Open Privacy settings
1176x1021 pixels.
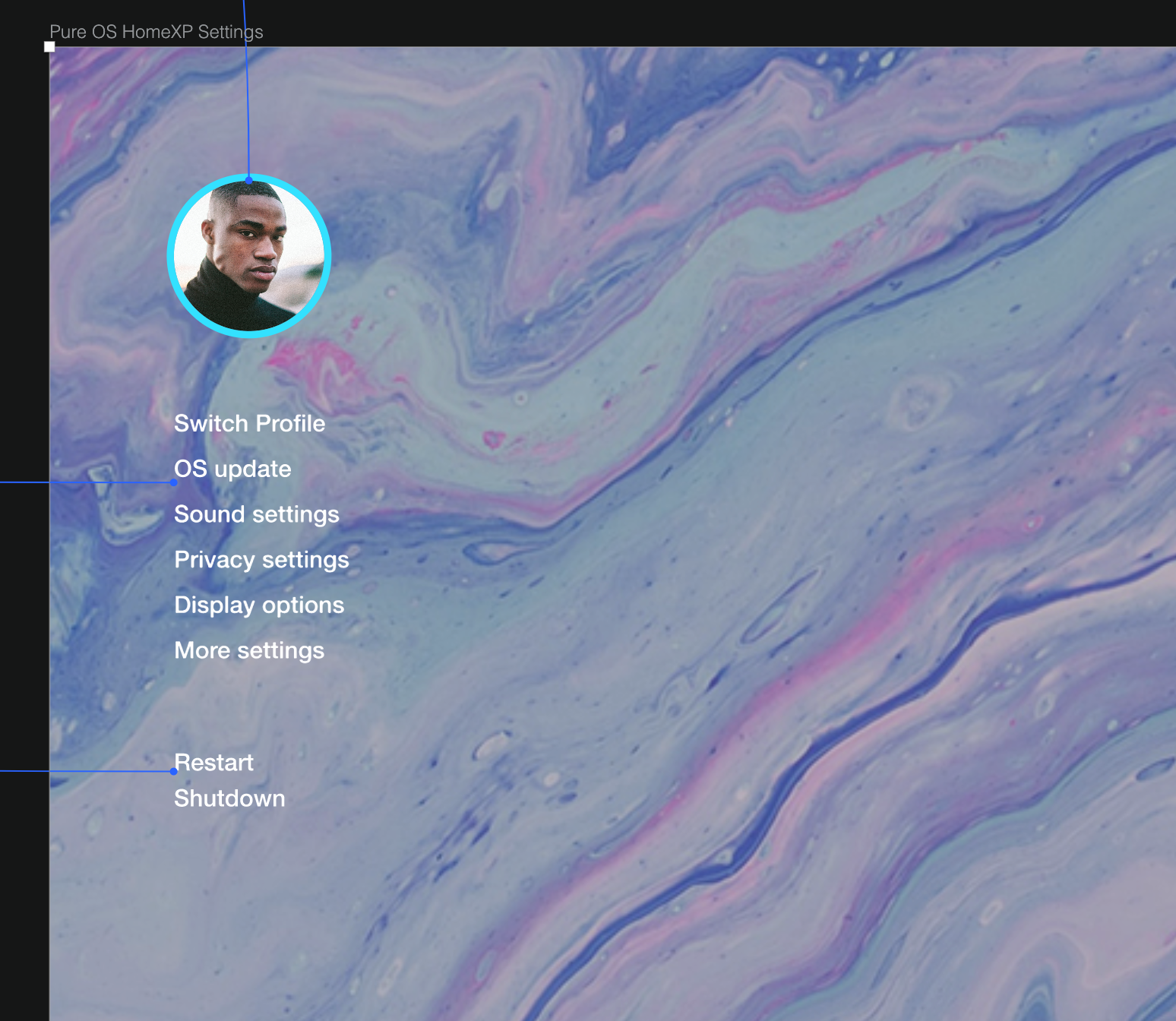point(261,560)
